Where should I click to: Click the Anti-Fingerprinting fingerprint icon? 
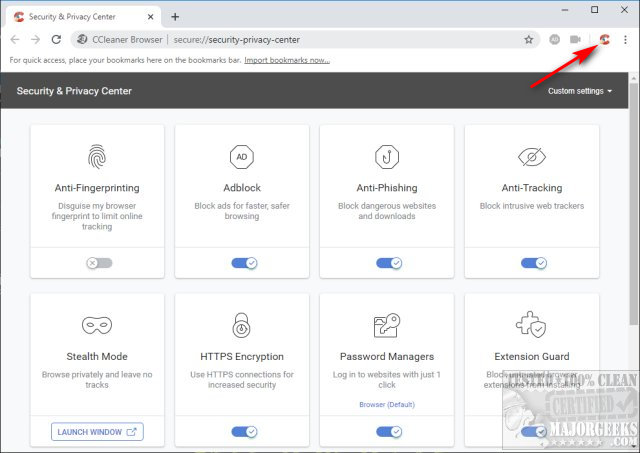point(97,157)
